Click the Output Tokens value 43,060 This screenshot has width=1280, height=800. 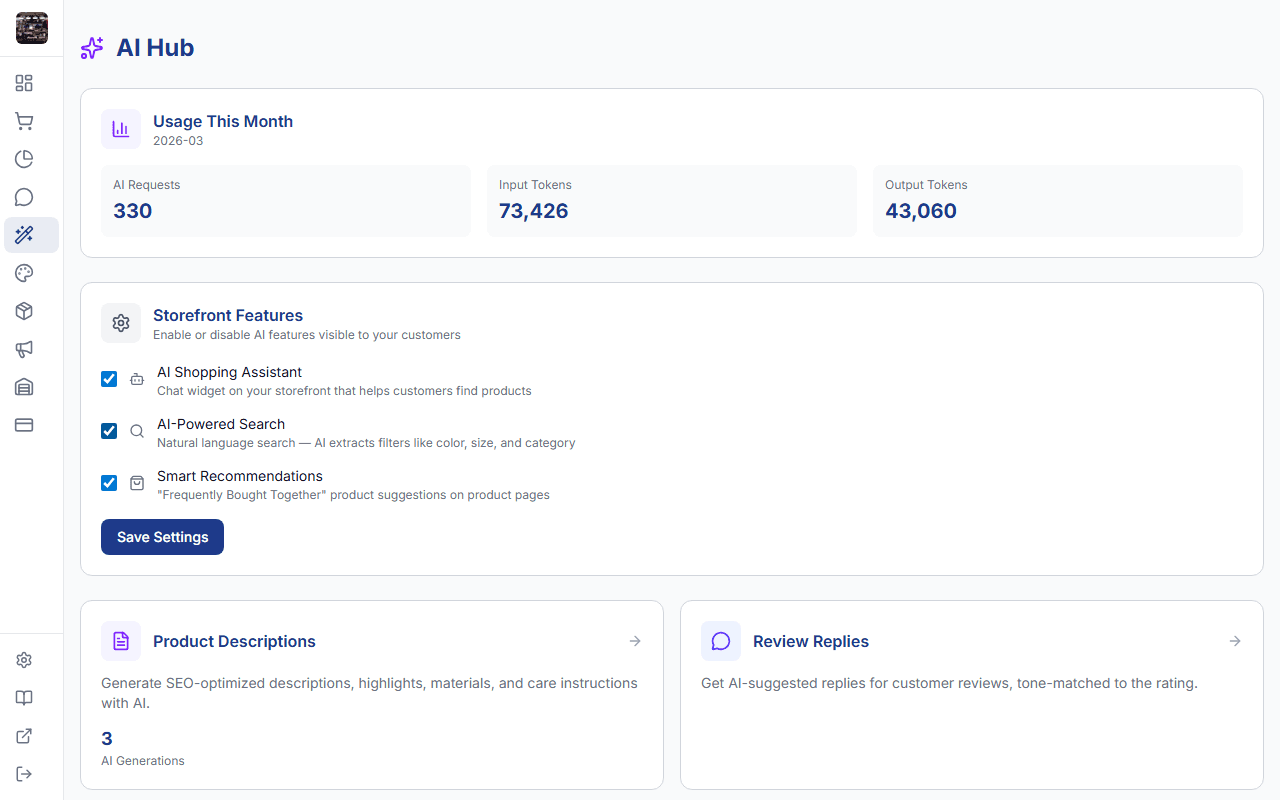tap(921, 211)
